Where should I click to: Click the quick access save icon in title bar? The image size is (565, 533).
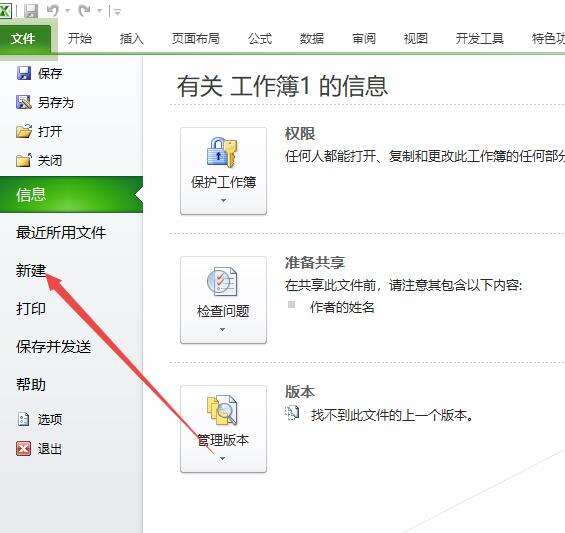pos(31,11)
